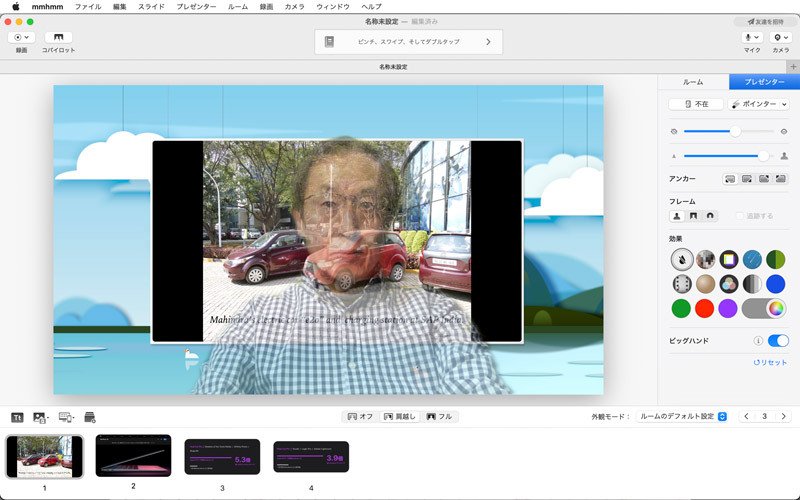Add a text slide with Tt icon
This screenshot has height=500, width=800.
point(17,417)
